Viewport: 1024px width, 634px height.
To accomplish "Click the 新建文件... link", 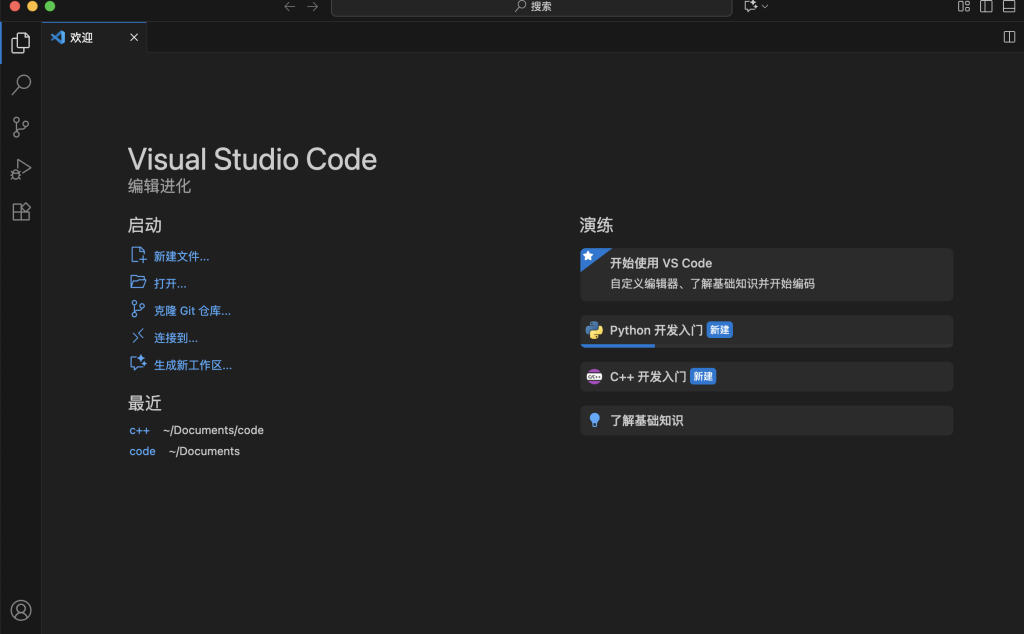I will point(181,257).
